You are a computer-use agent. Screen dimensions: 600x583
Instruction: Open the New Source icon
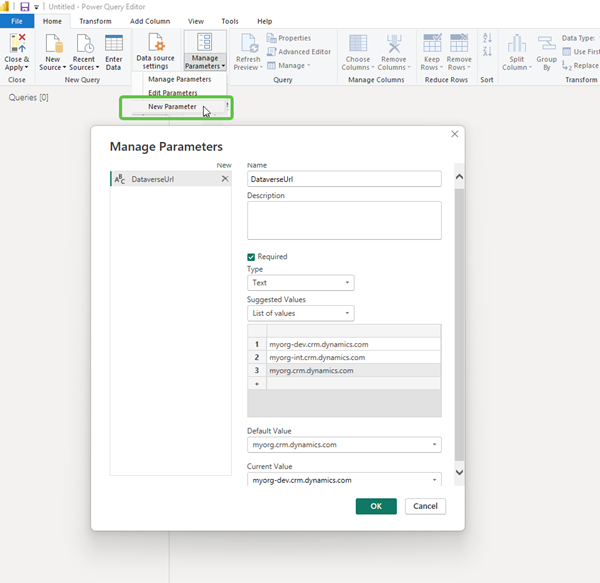tap(53, 43)
